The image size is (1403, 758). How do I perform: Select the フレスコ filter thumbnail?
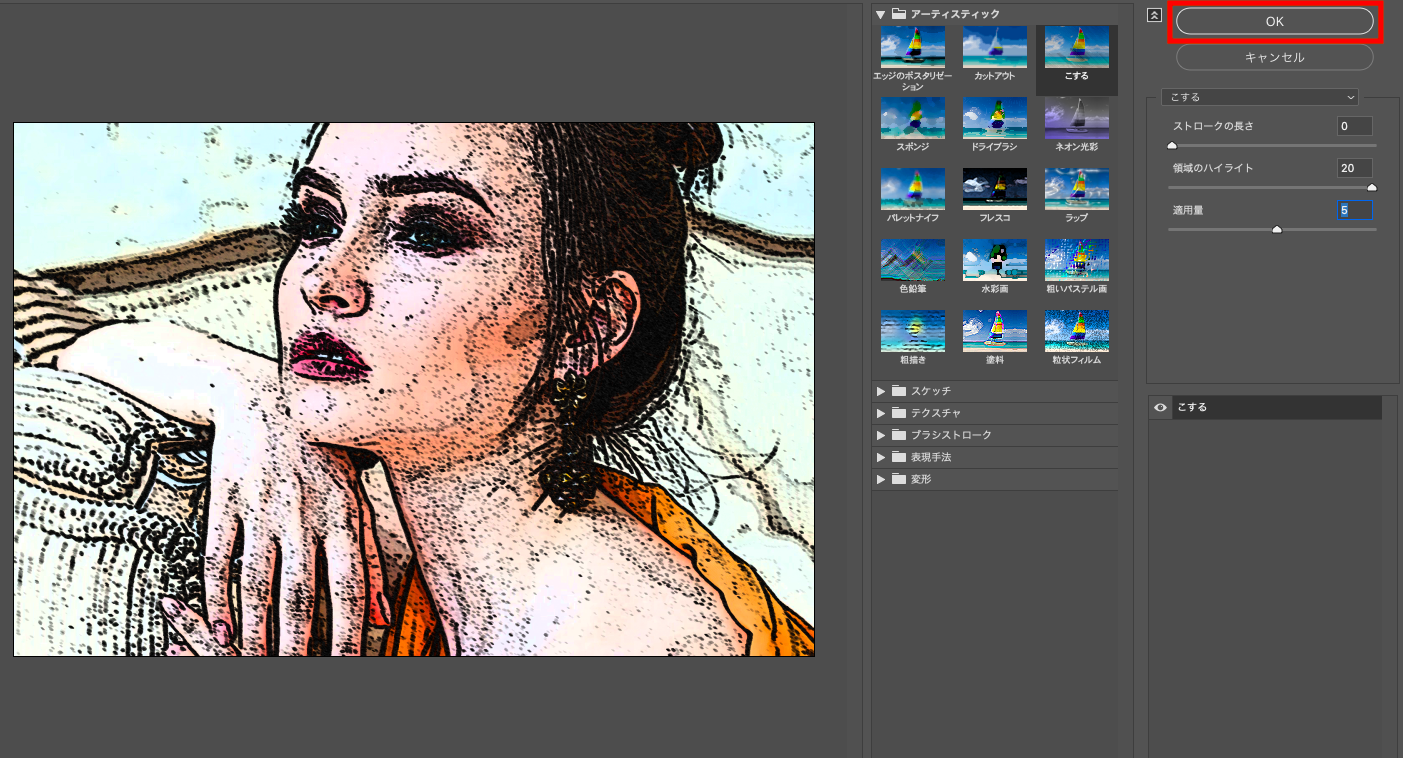click(x=994, y=189)
